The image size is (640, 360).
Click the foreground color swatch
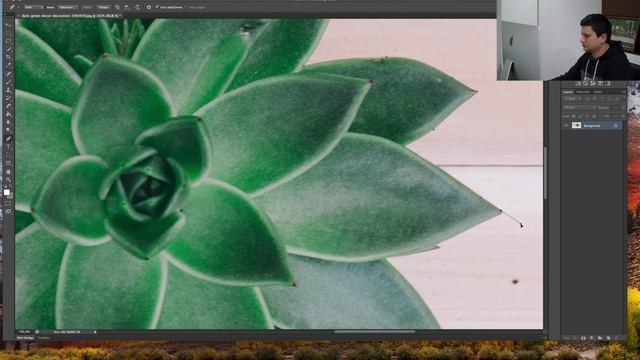pos(7,191)
